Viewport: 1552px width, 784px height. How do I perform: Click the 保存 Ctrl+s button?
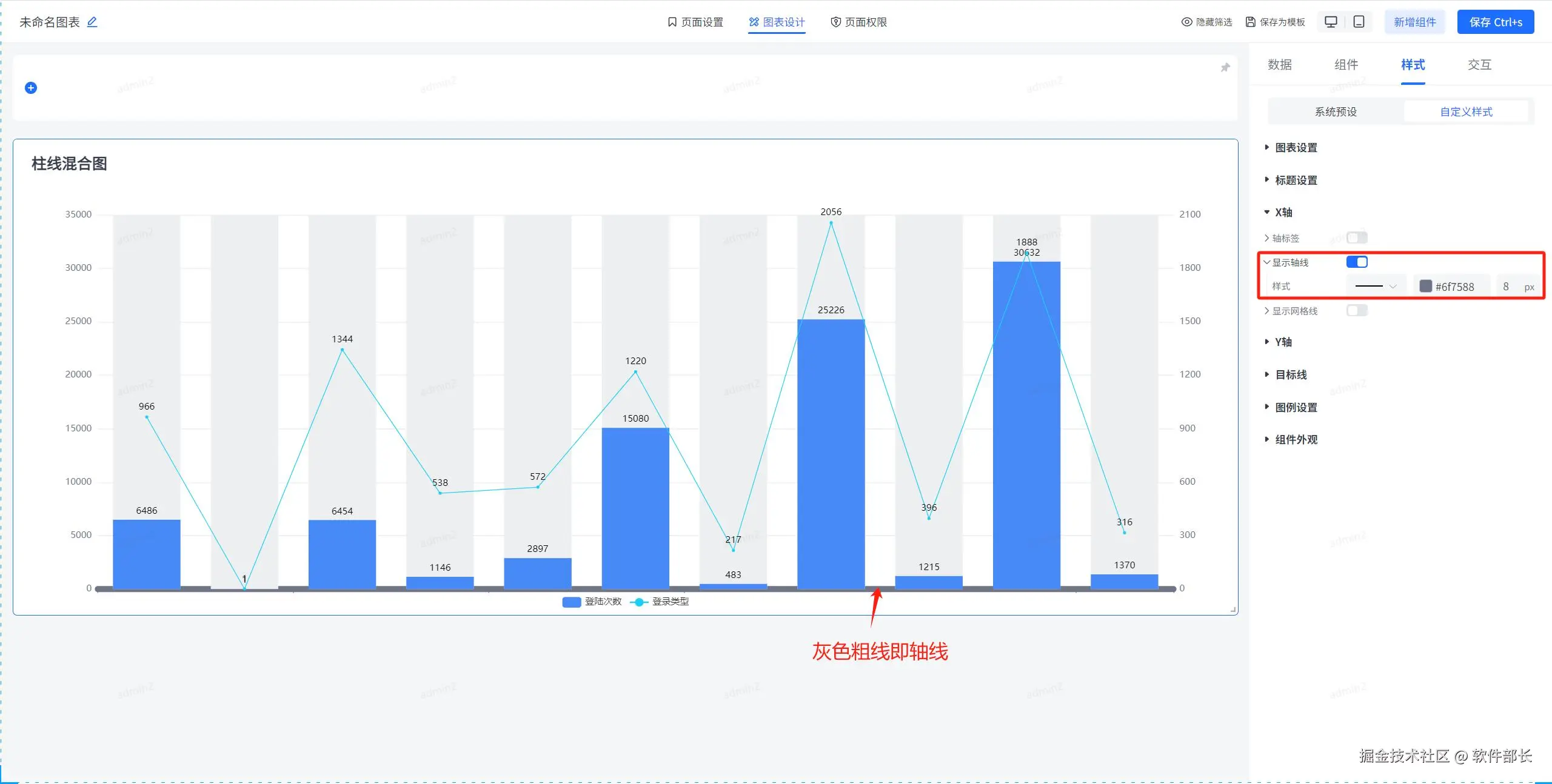(x=1495, y=22)
